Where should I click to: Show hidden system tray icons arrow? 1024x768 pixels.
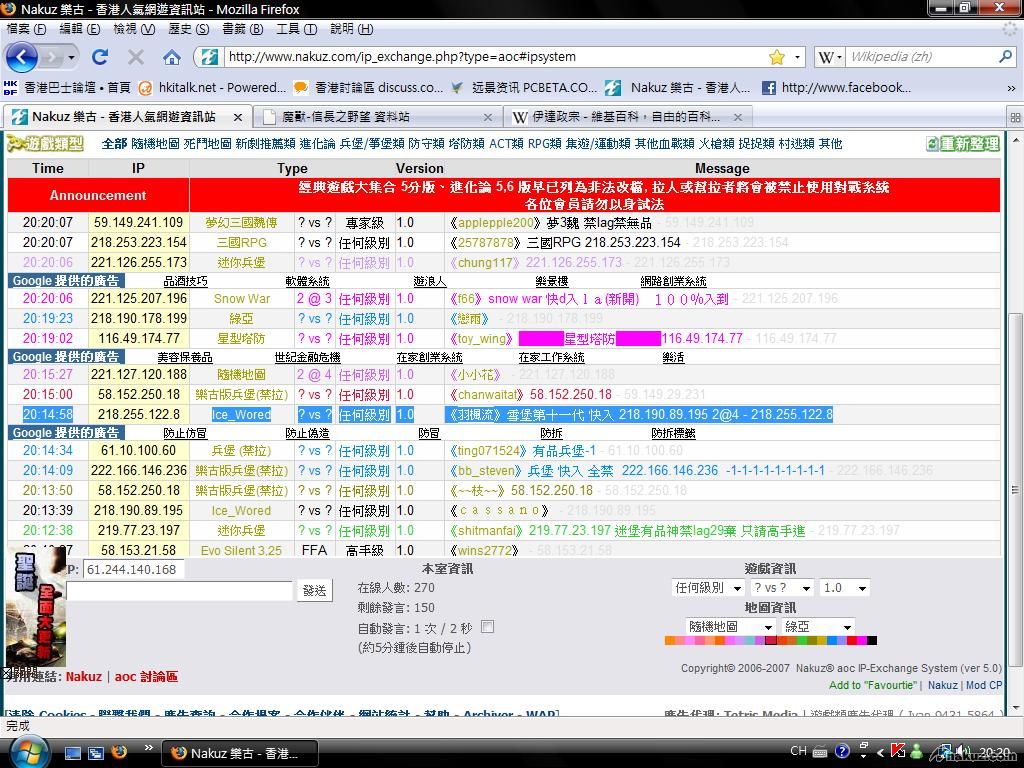pyautogui.click(x=880, y=752)
